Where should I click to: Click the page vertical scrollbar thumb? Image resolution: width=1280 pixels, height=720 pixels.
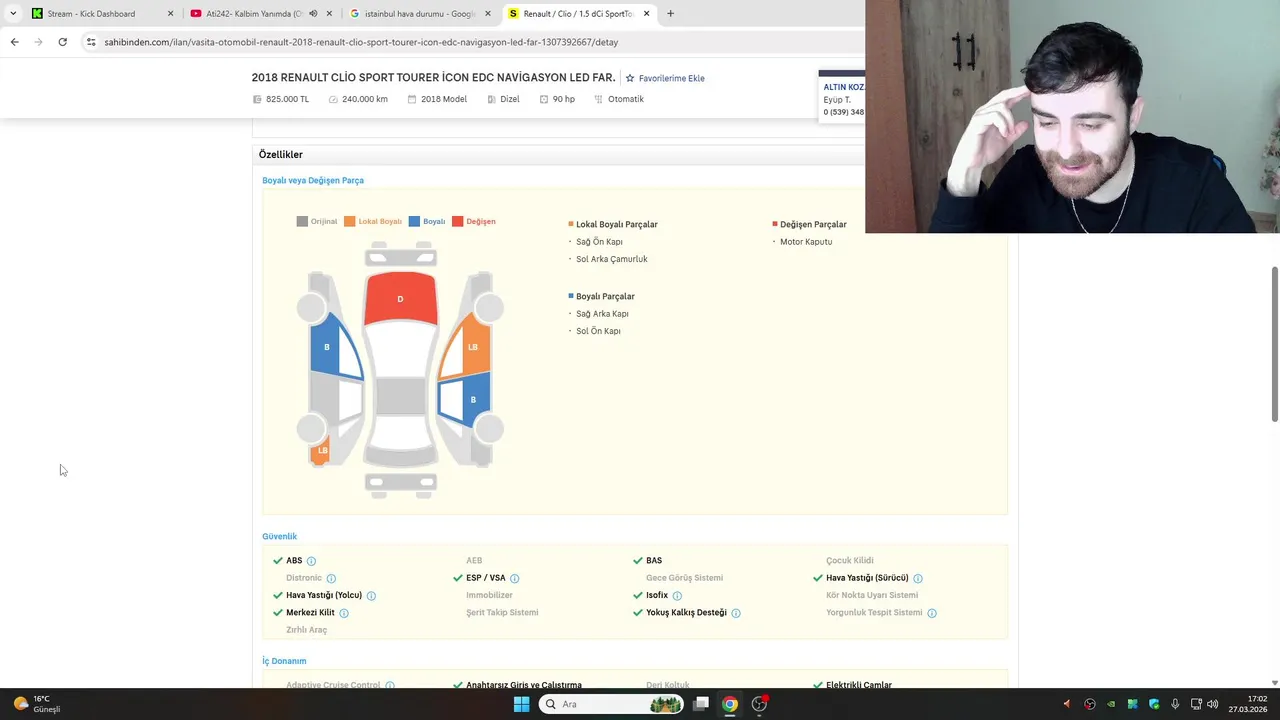[1274, 344]
